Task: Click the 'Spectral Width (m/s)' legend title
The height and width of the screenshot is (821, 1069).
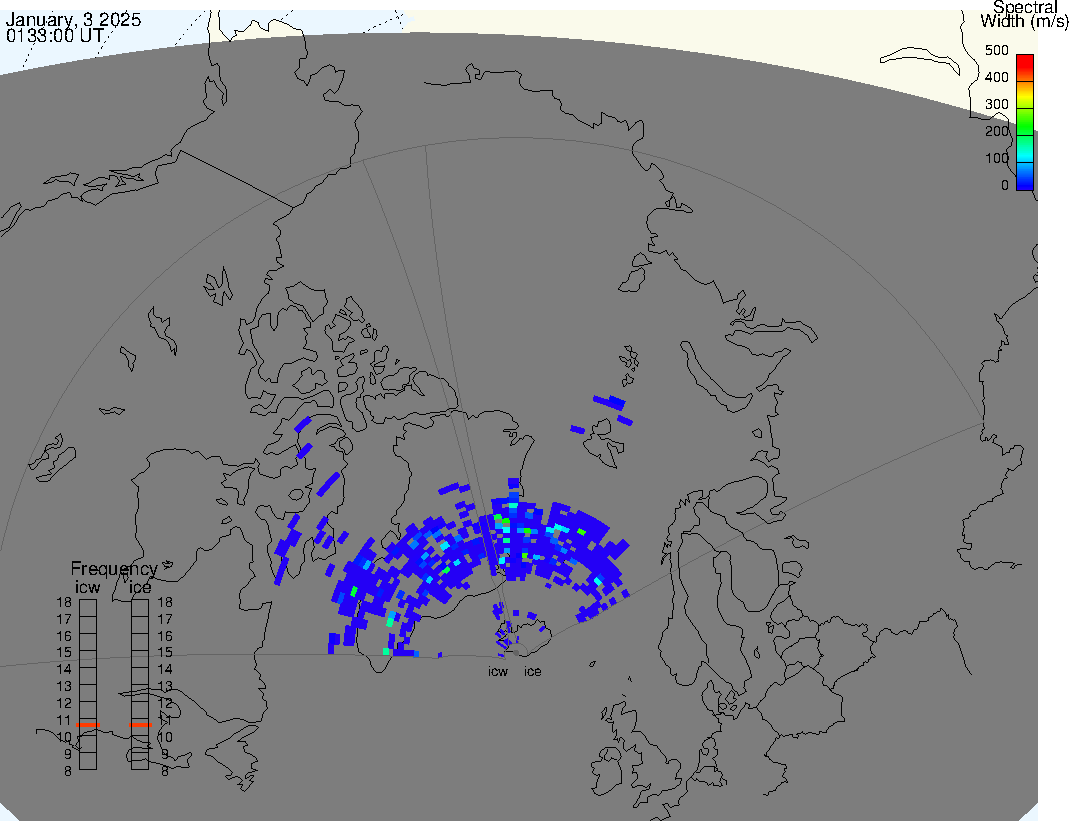Action: click(x=1024, y=14)
